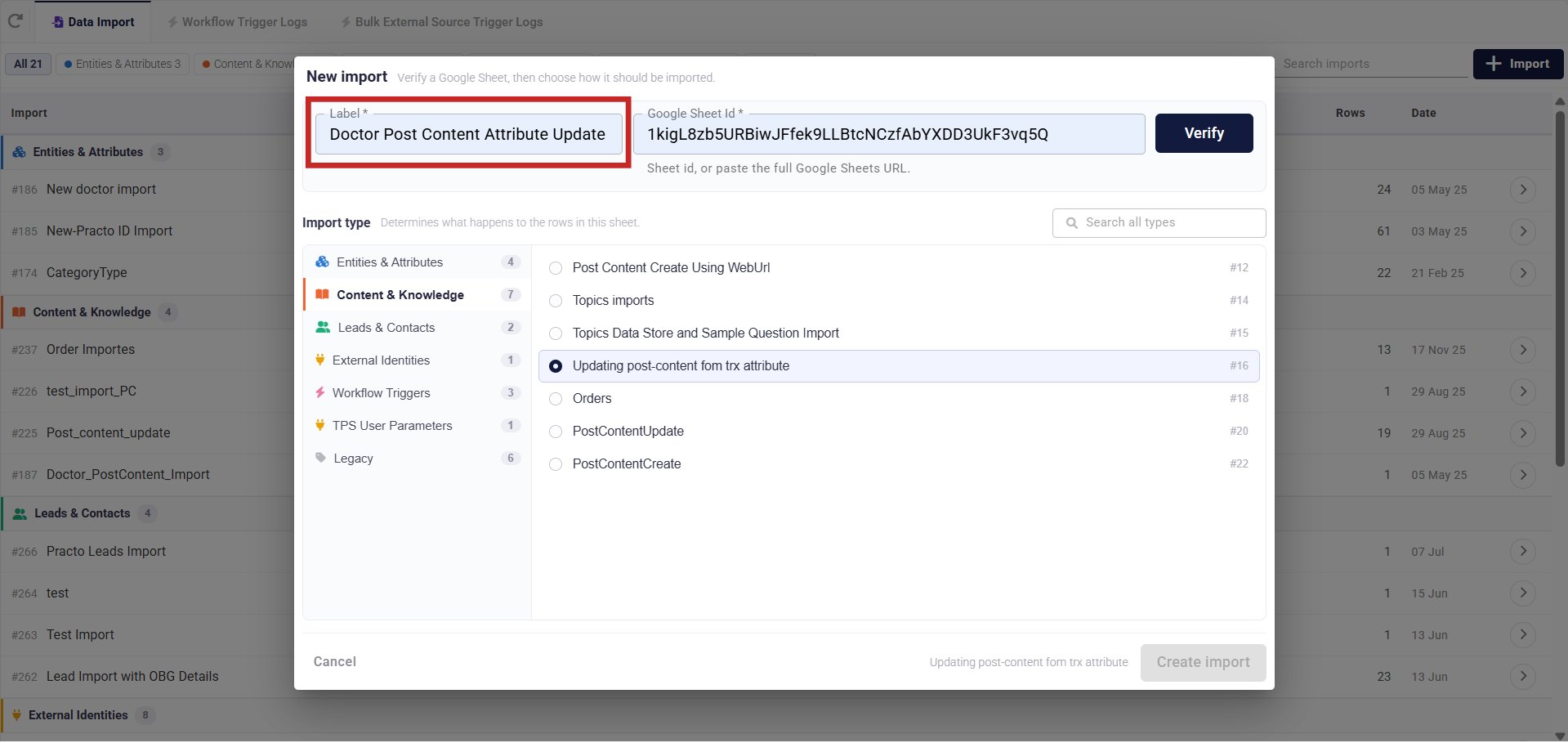Switch to the Data Import tab

[x=93, y=22]
